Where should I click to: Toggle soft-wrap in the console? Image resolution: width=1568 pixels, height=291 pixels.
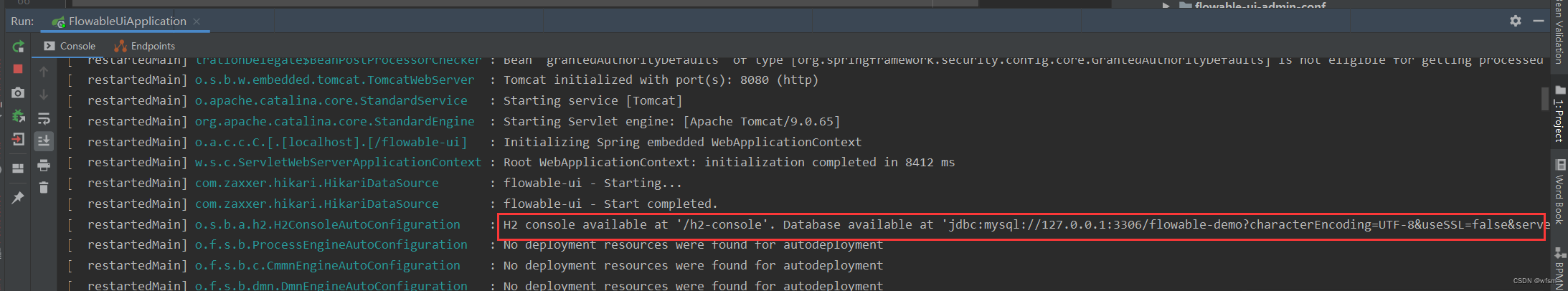pos(44,118)
